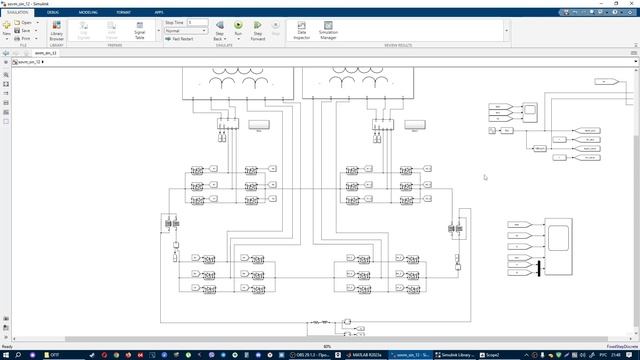
Task: Expand the Prepare gallery arrow
Action: click(158, 31)
